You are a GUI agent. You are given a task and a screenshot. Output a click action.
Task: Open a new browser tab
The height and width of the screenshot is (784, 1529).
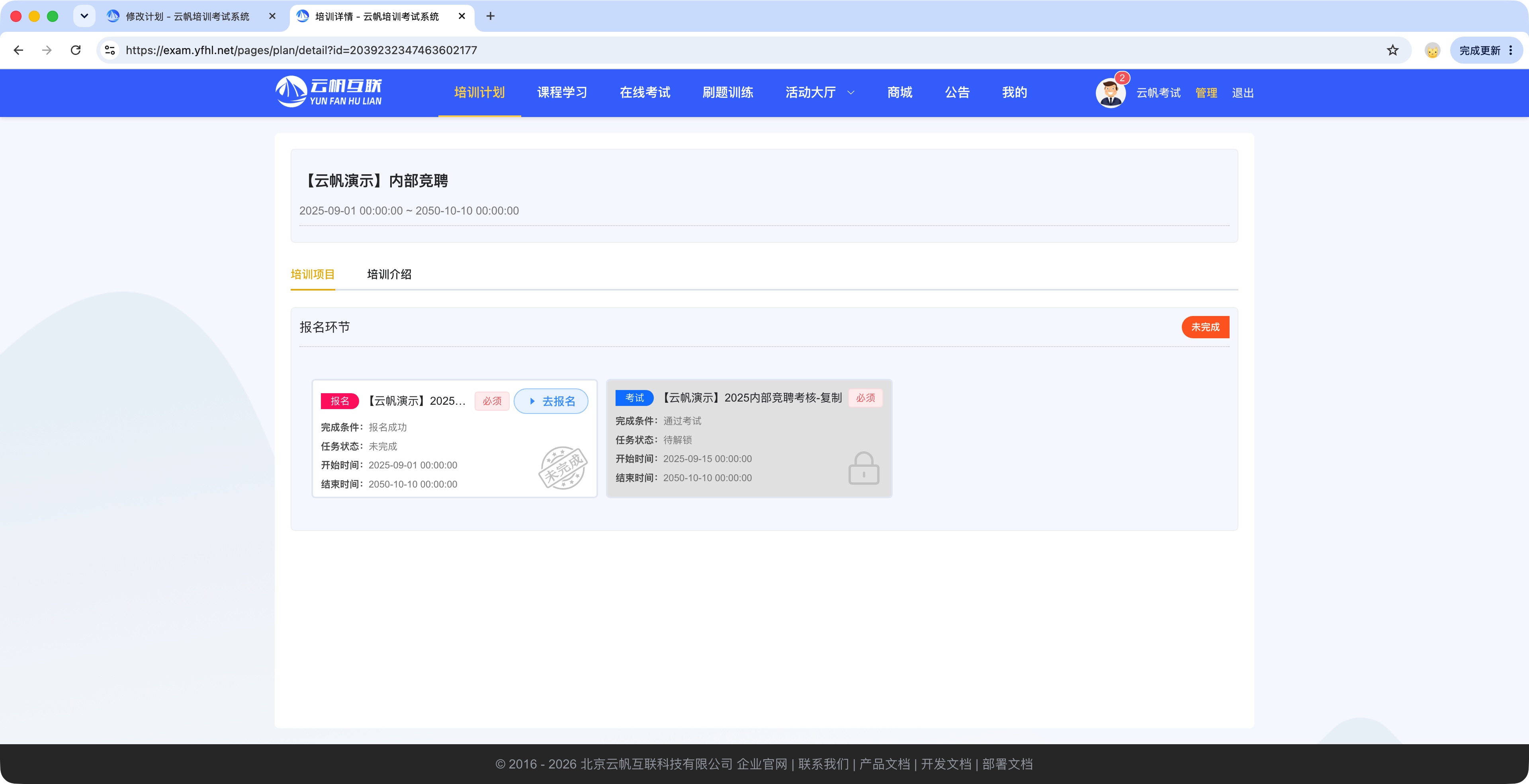(490, 16)
